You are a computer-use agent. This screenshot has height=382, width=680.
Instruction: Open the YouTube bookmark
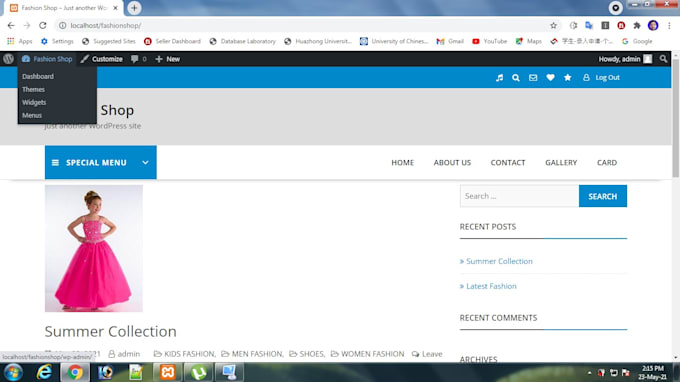[490, 41]
